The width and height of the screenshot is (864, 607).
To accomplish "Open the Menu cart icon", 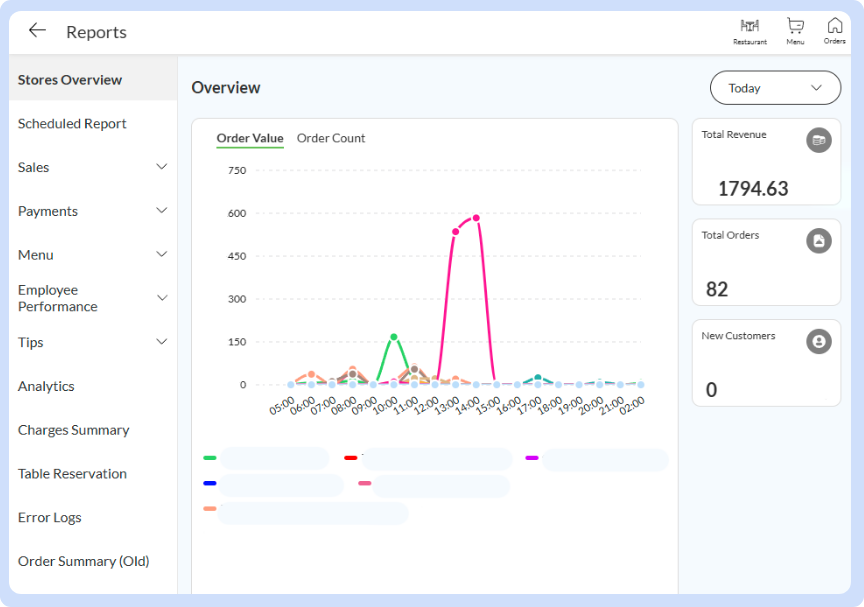I will (x=795, y=29).
